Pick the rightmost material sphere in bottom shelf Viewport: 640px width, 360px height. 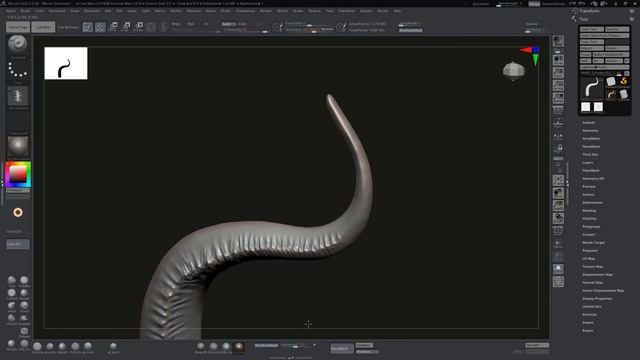(239, 347)
